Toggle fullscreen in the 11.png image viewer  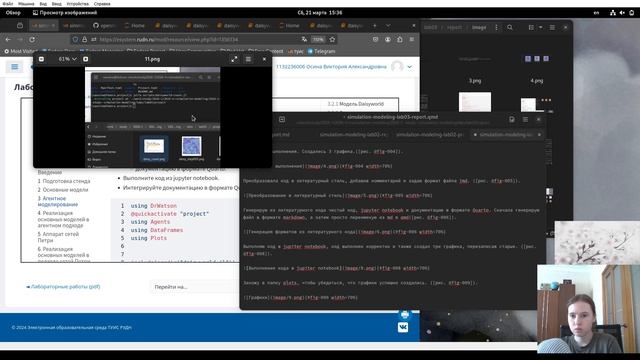point(234,59)
